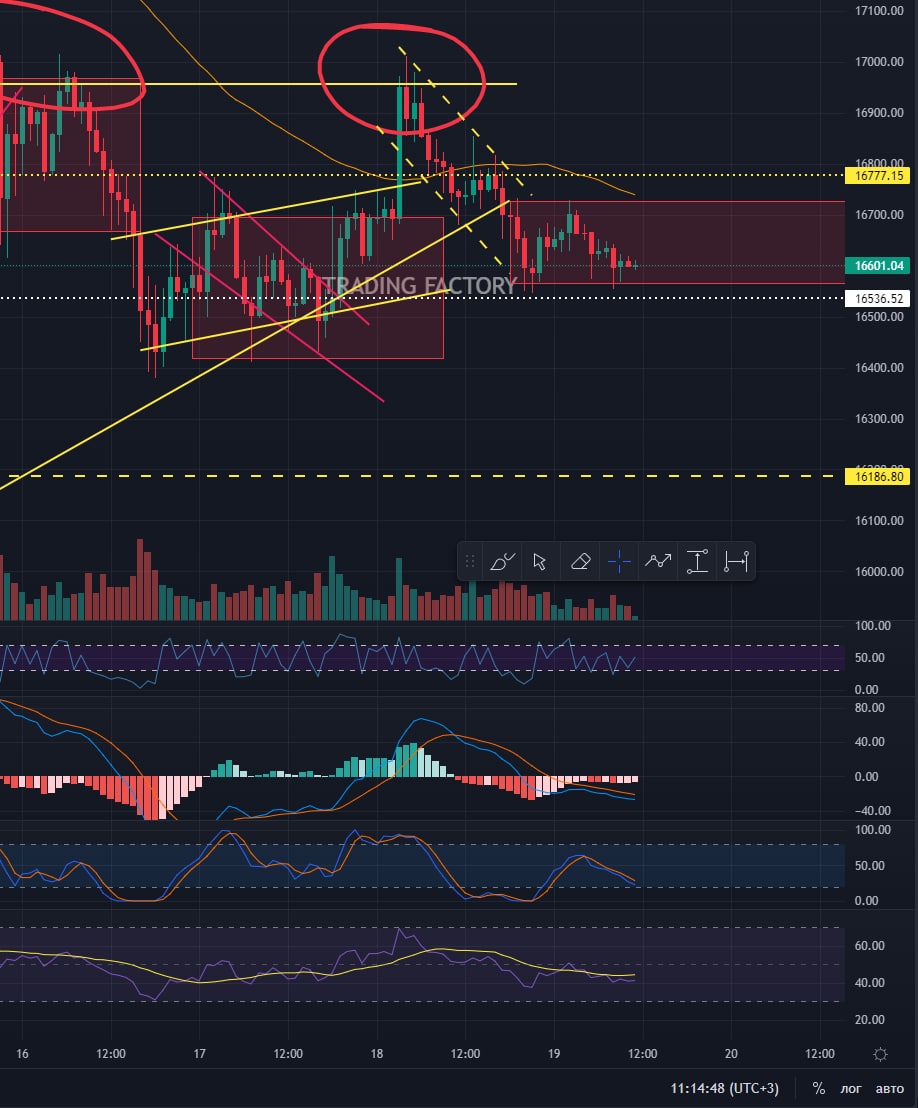Open timezone menu showing UTC+3
This screenshot has height=1108, width=918.
tap(726, 1088)
